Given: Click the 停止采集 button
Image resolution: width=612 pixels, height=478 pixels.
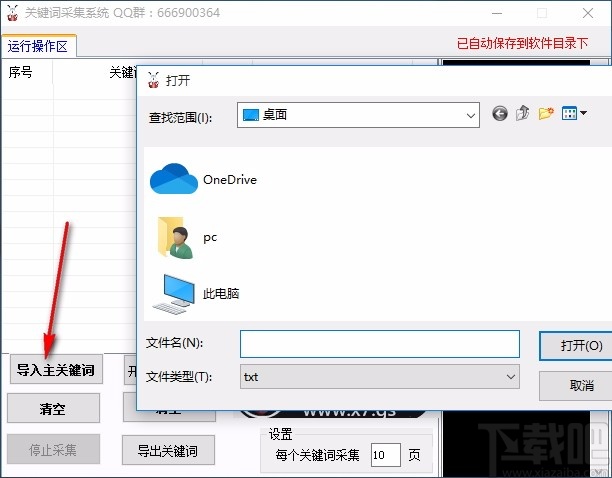Looking at the screenshot, I should tap(53, 450).
